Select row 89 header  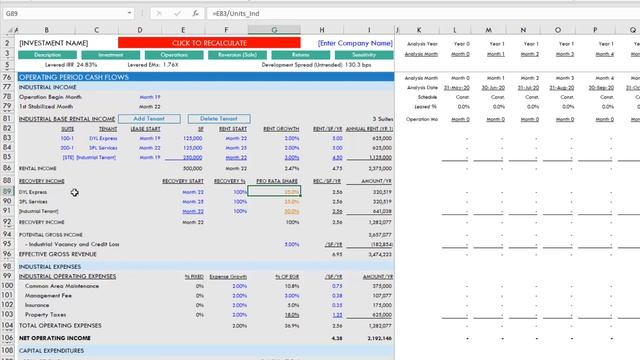coord(7,191)
